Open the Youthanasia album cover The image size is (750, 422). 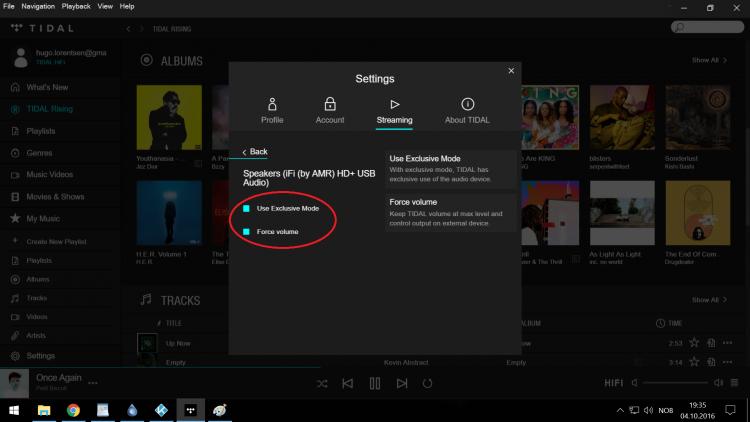(169, 117)
